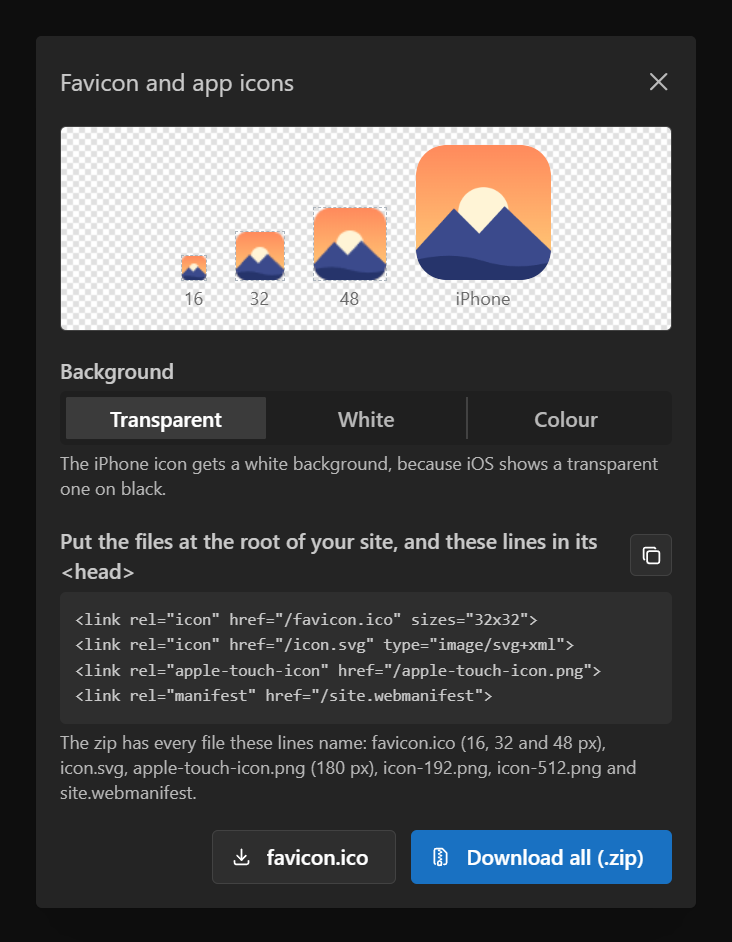Screen dimensions: 732x942
Task: Click the iPhone white background note
Action: click(359, 476)
